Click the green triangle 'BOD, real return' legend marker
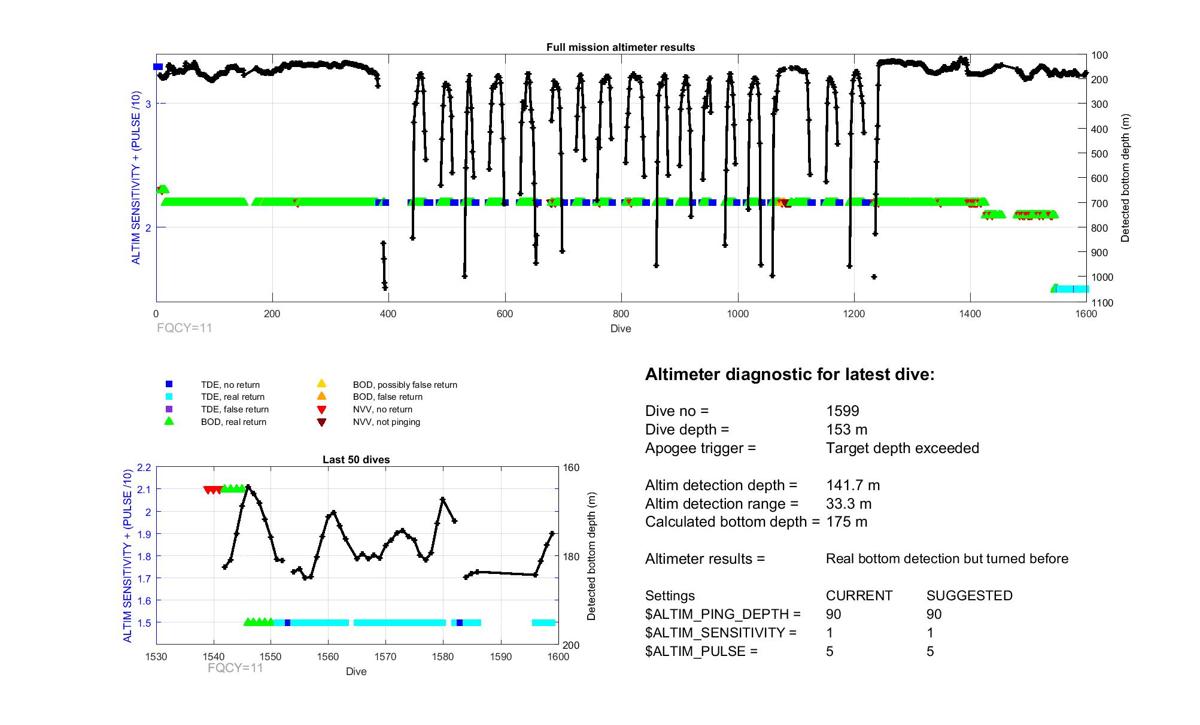Viewport: 1200px width, 725px height. pyautogui.click(x=170, y=421)
